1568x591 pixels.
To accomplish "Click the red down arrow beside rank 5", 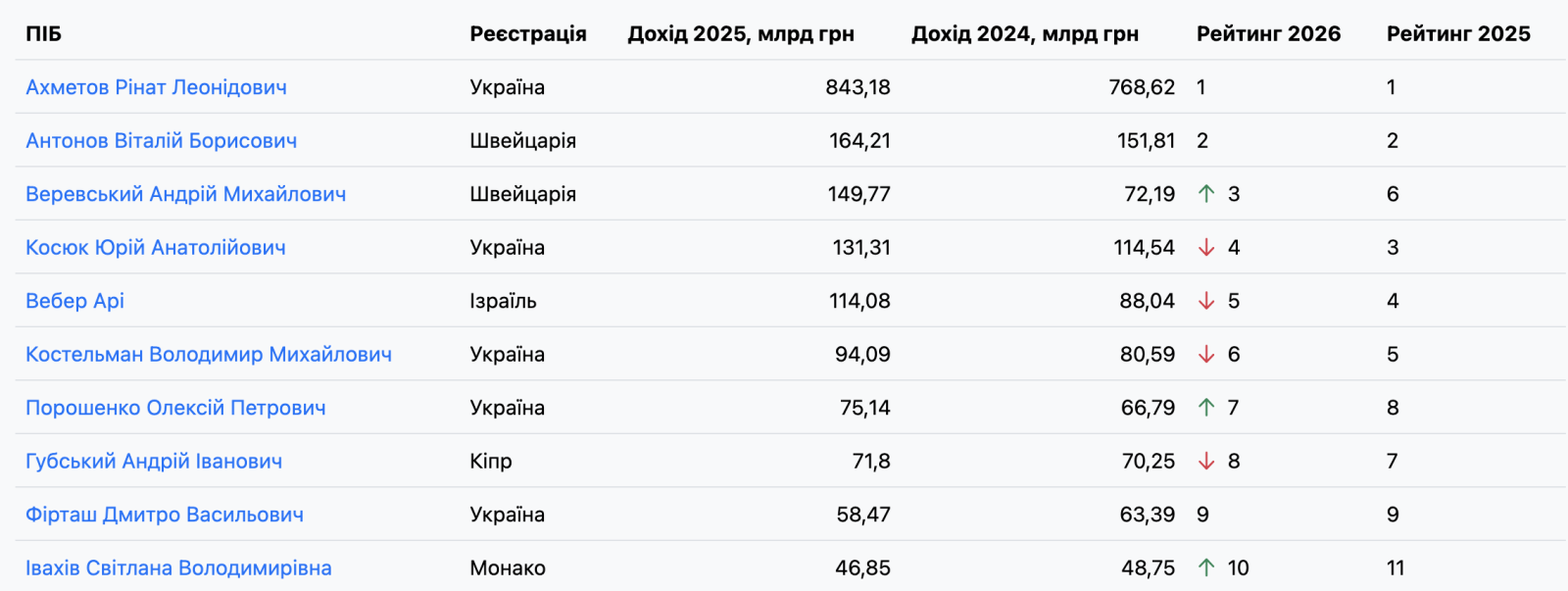I will (1206, 301).
